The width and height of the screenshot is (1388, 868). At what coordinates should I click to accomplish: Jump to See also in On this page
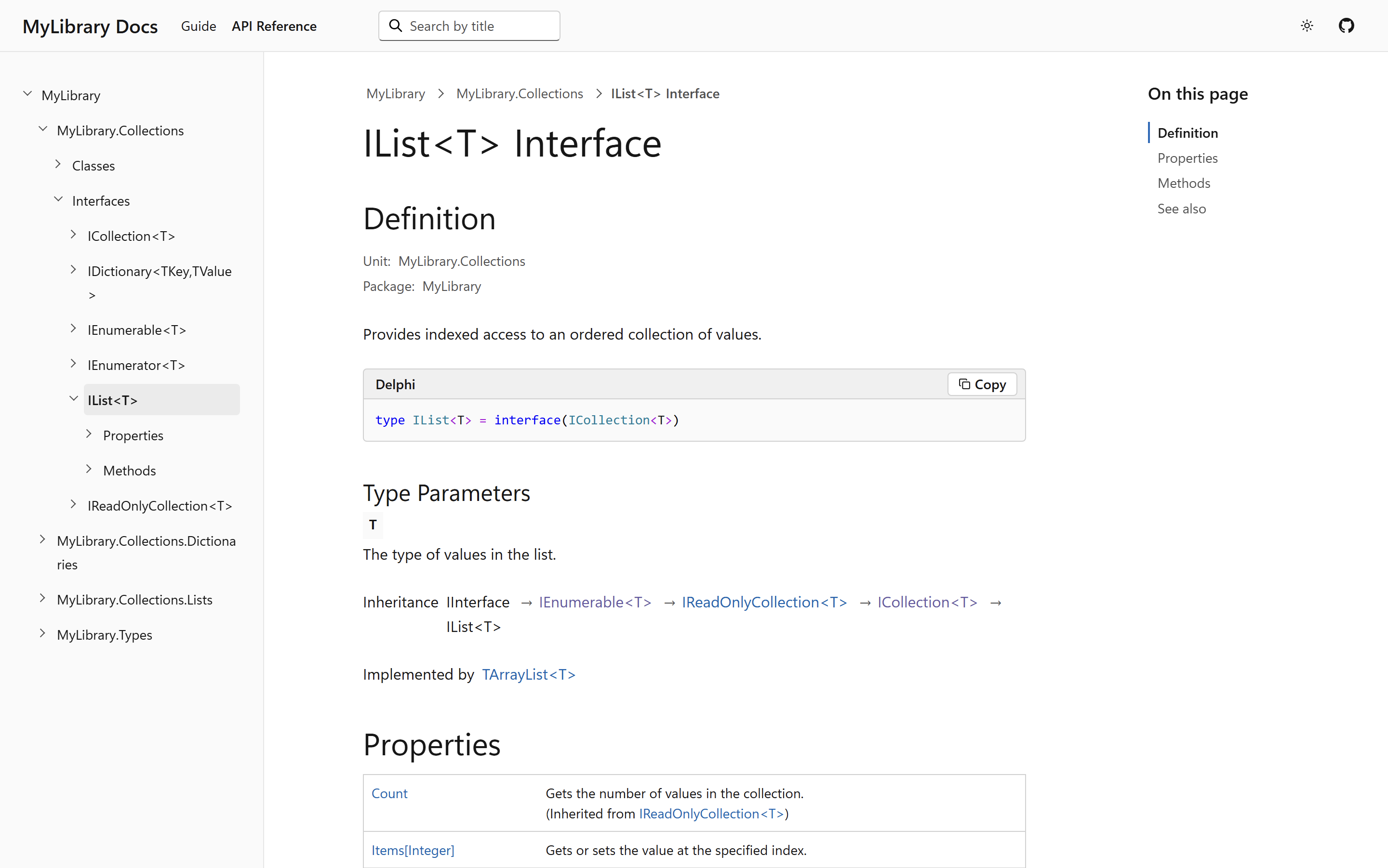[1181, 209]
